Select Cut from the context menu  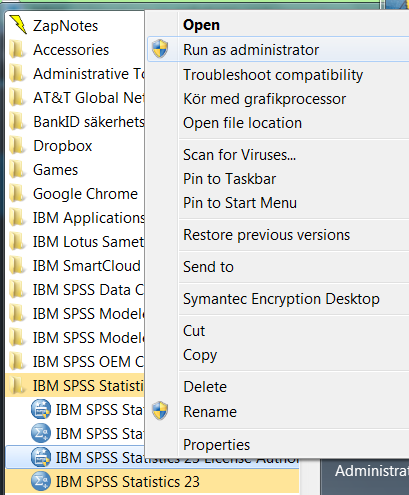(x=194, y=331)
